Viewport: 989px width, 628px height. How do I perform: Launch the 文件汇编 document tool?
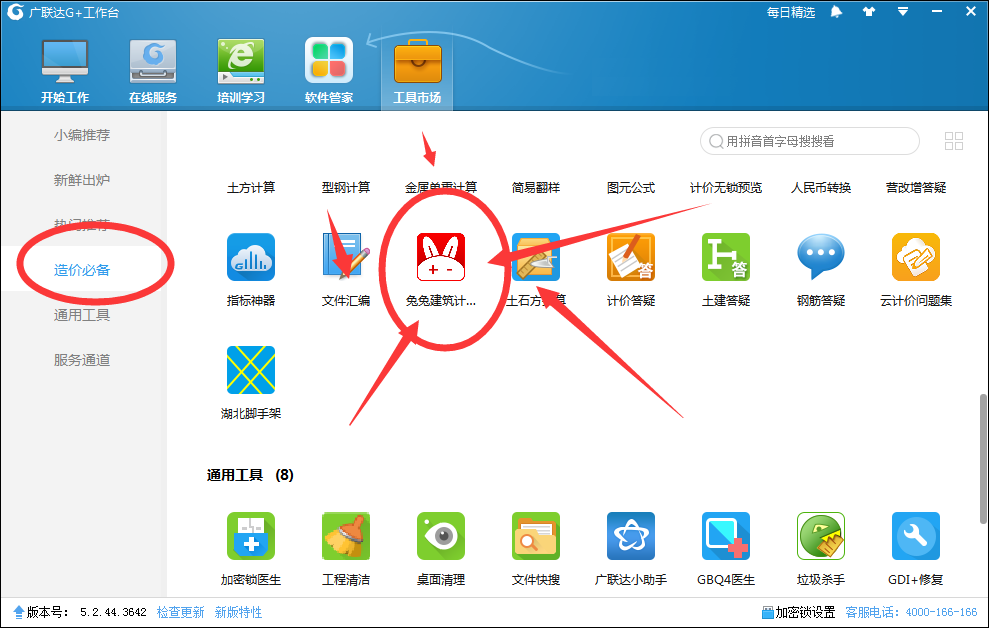pyautogui.click(x=346, y=257)
